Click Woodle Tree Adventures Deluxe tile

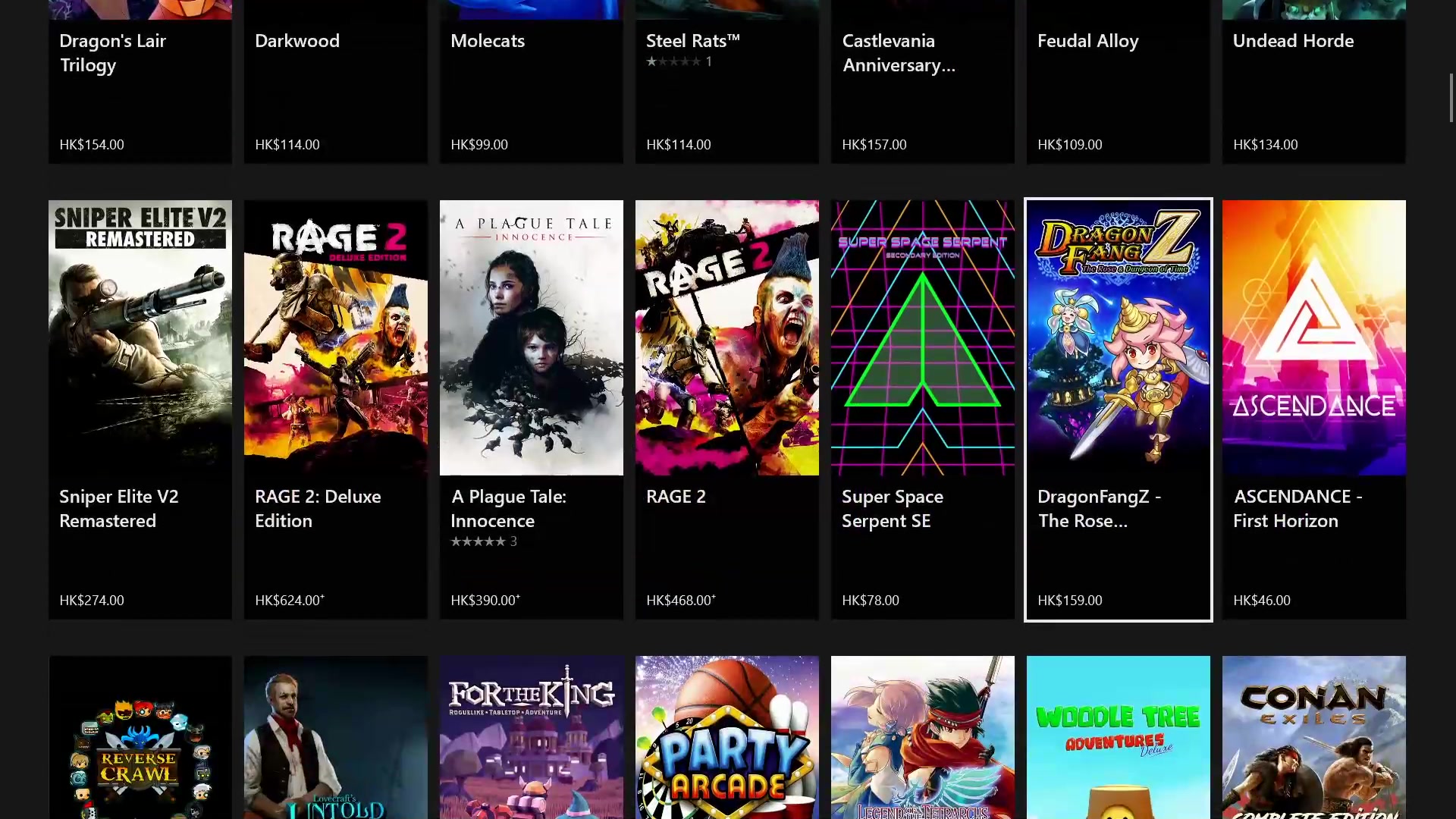tap(1117, 737)
